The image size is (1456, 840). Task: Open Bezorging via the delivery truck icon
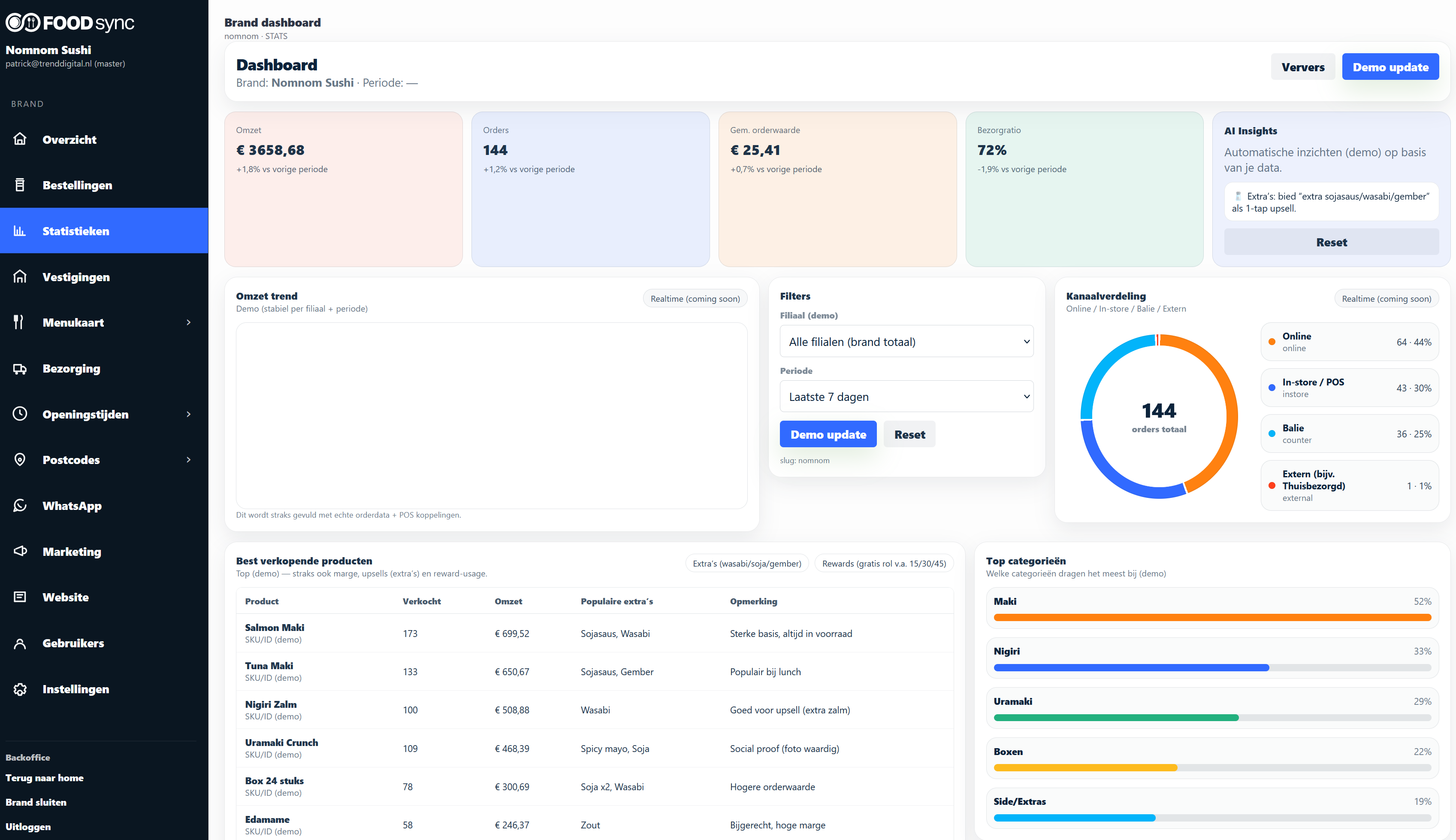click(20, 369)
